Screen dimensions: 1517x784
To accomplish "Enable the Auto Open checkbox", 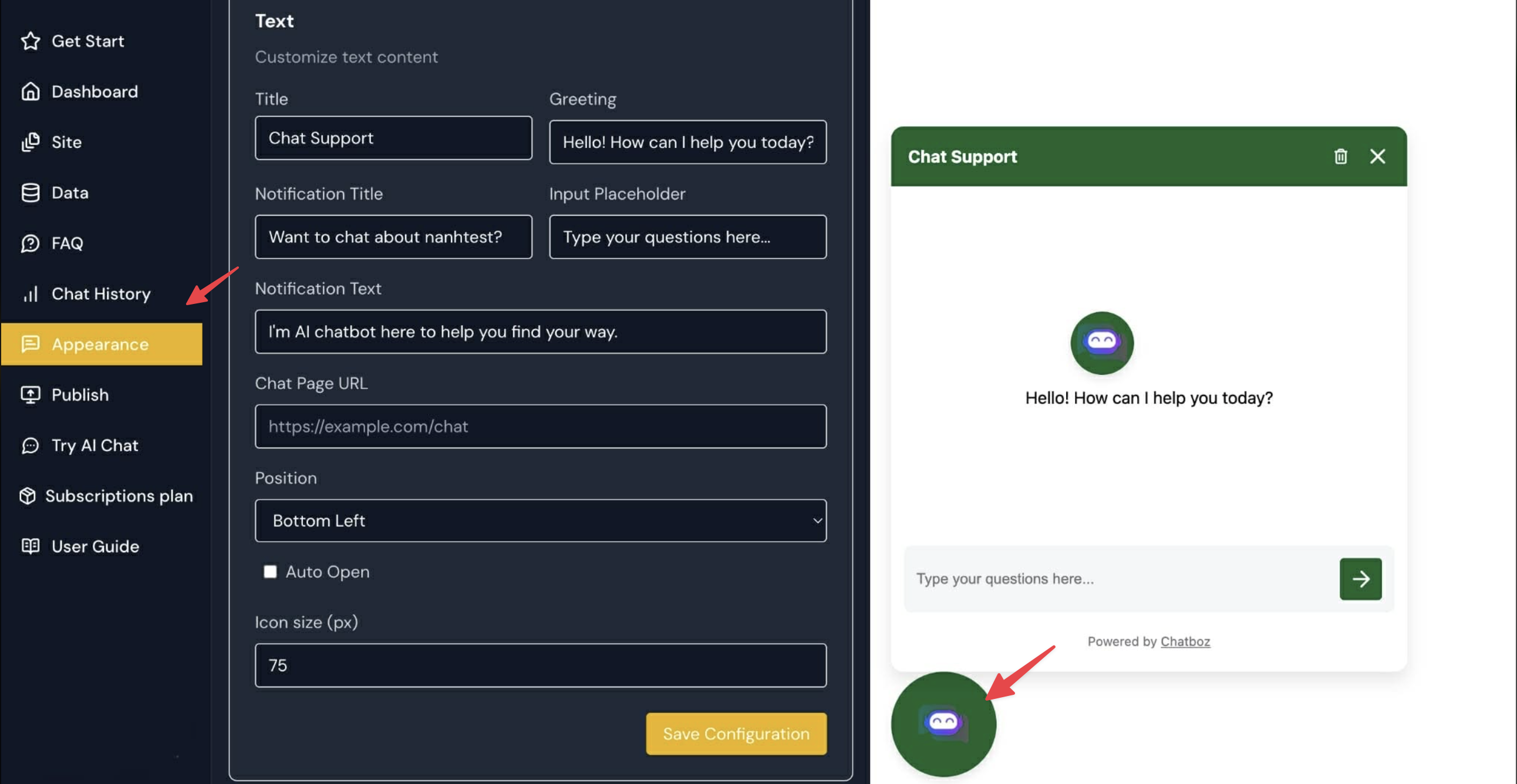I will [x=270, y=572].
